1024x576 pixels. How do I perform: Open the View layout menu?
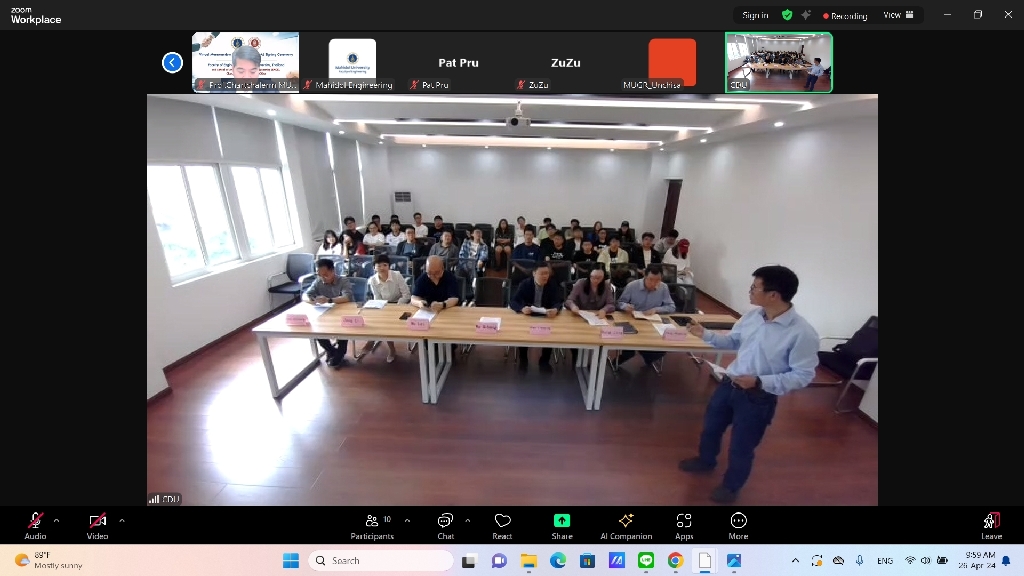coord(898,15)
